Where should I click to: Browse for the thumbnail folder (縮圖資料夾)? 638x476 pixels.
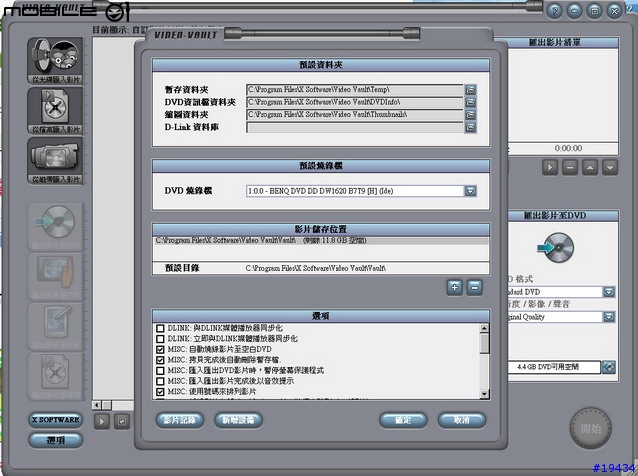click(x=470, y=115)
